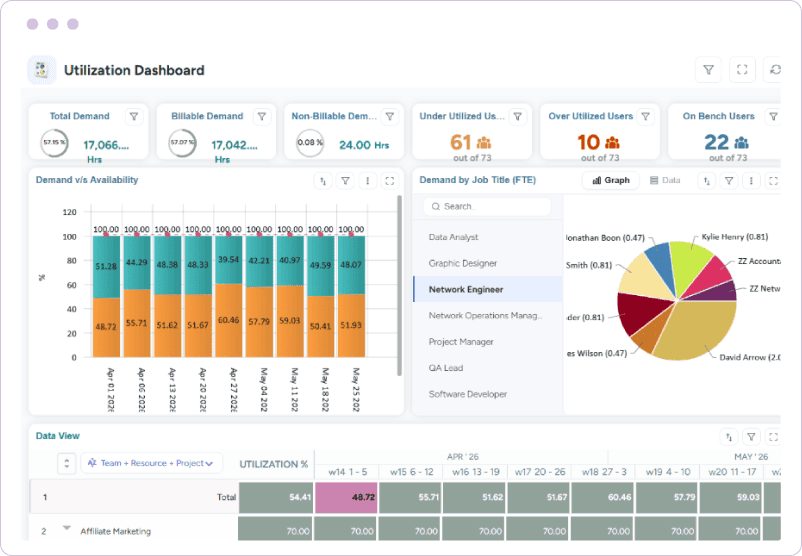
Task: Select Network Engineer job title
Action: (487, 290)
